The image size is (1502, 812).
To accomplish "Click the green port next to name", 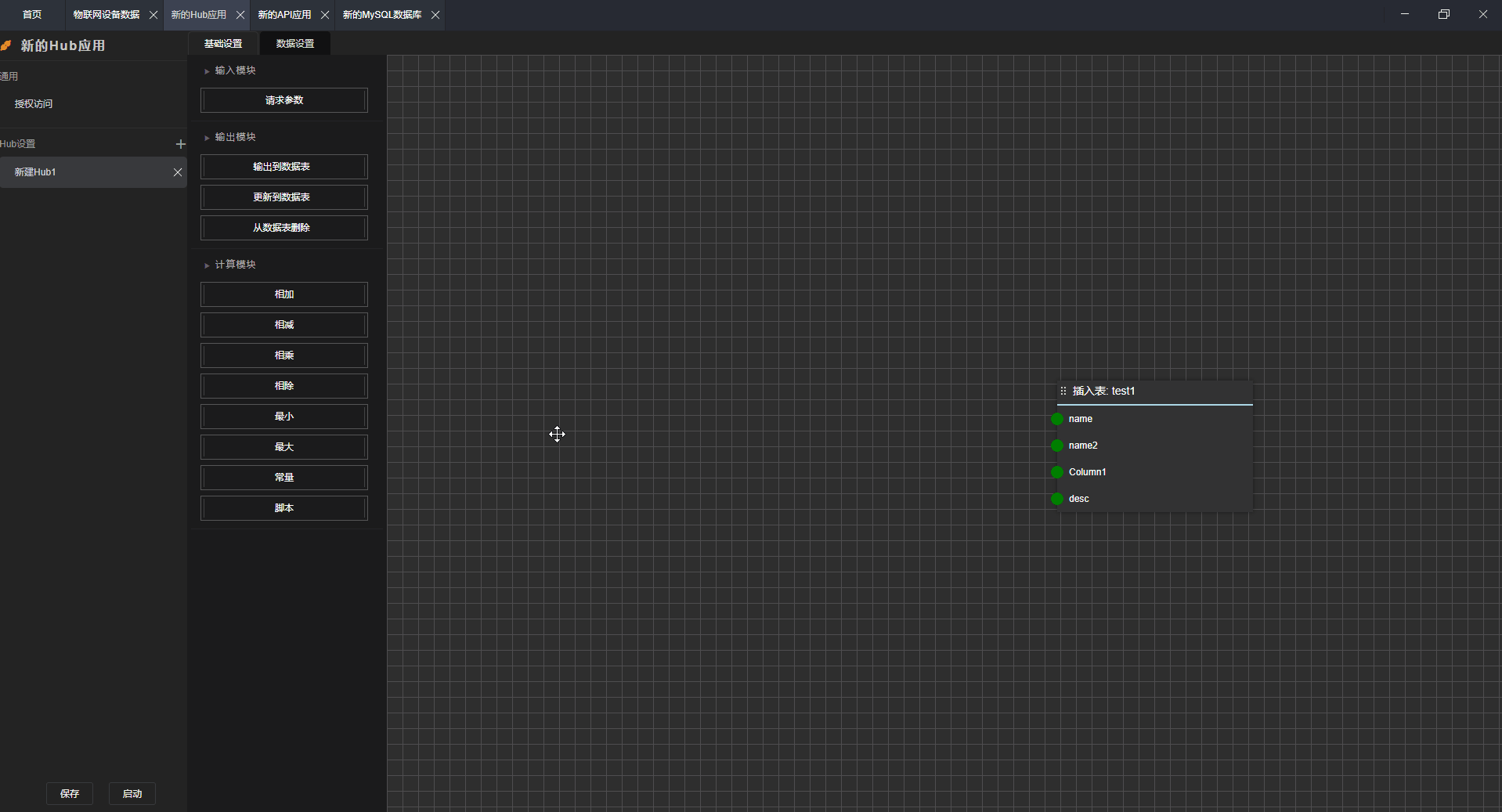I will pyautogui.click(x=1057, y=419).
